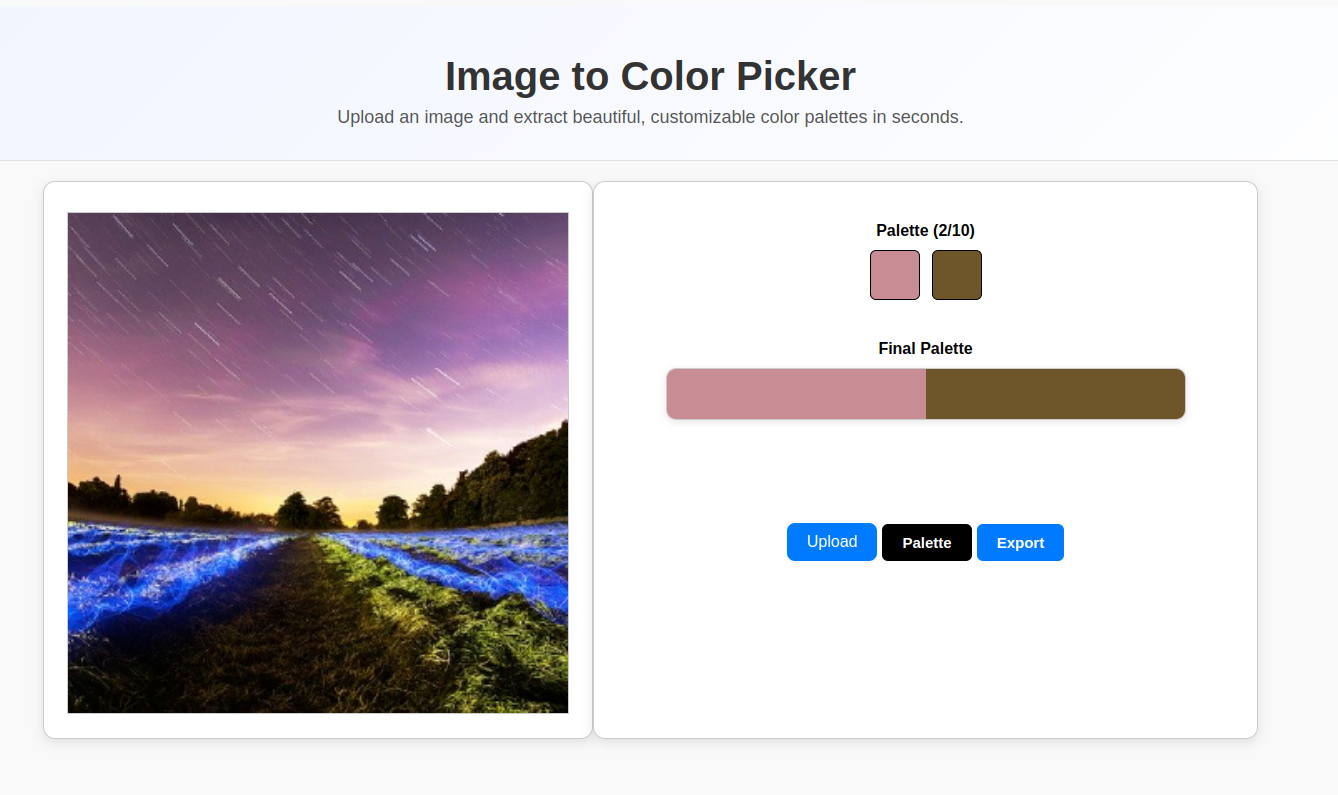Screen dimensions: 1338x795
Task: Select the pink swatch in Palette row
Action: [x=895, y=275]
